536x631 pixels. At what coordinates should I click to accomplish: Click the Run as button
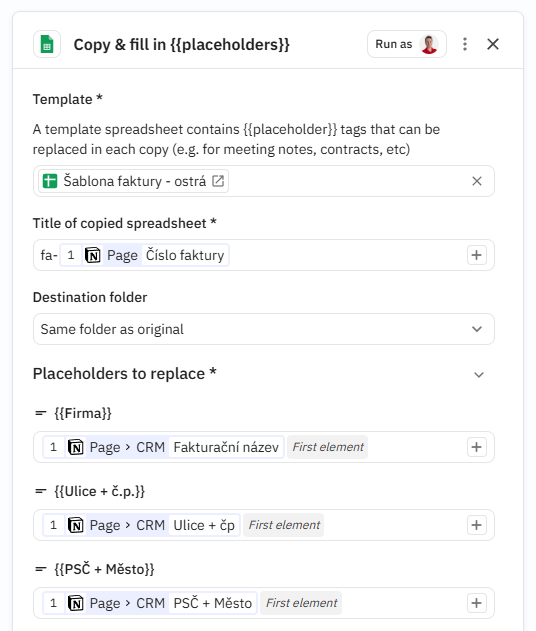coord(406,44)
